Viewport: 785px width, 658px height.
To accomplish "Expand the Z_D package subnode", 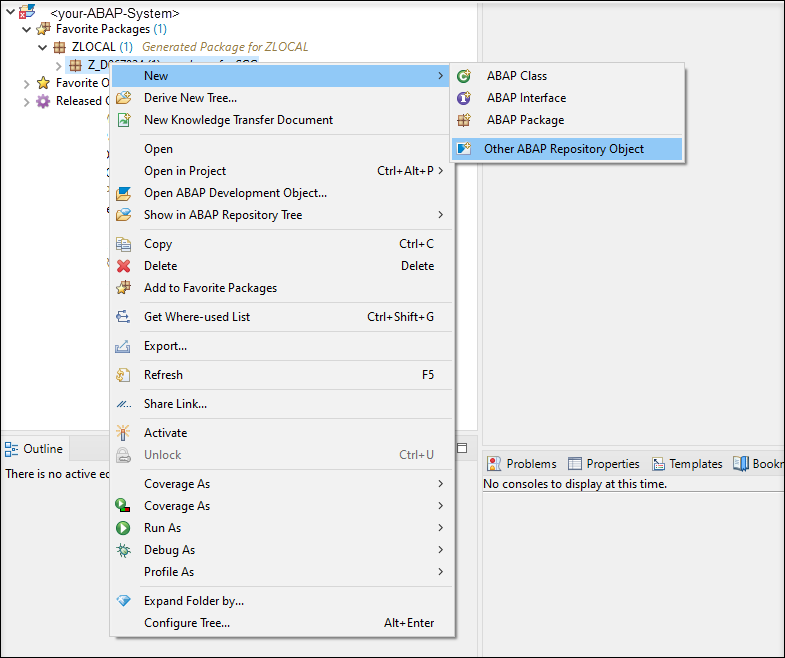I will click(x=59, y=66).
